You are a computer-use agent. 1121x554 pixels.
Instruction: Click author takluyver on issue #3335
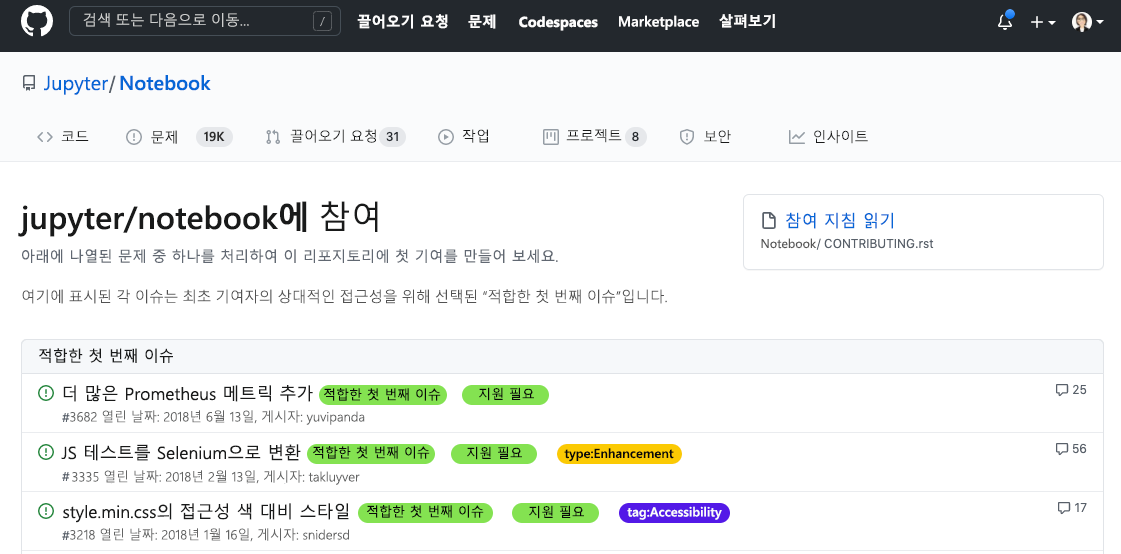[334, 477]
